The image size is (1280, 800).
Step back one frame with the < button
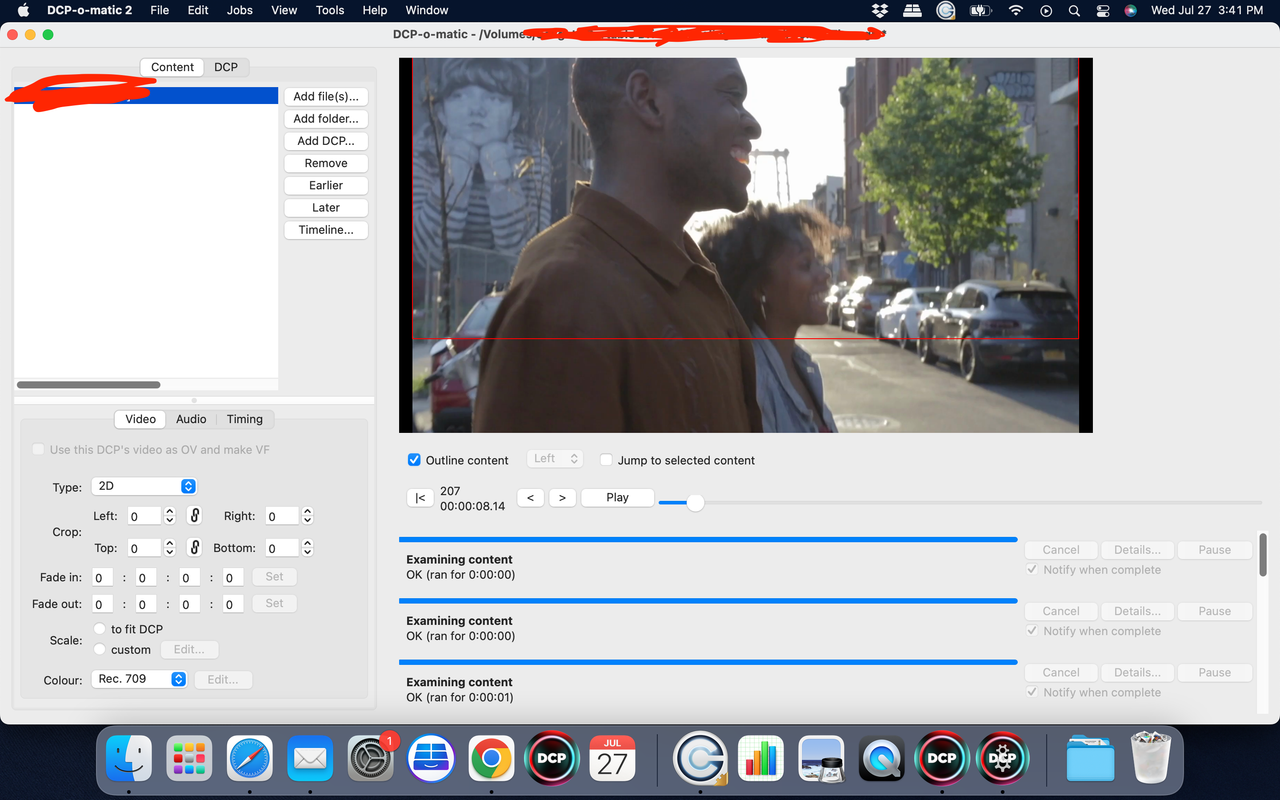[x=530, y=497]
